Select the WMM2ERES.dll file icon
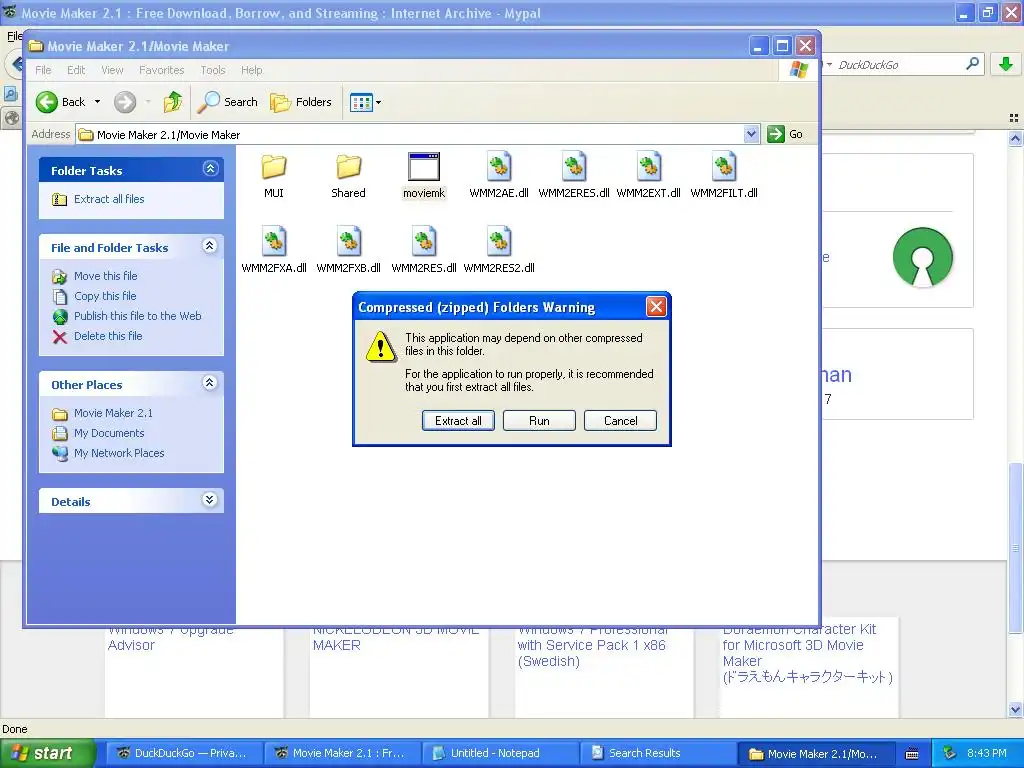Image resolution: width=1024 pixels, height=768 pixels. coord(574,167)
